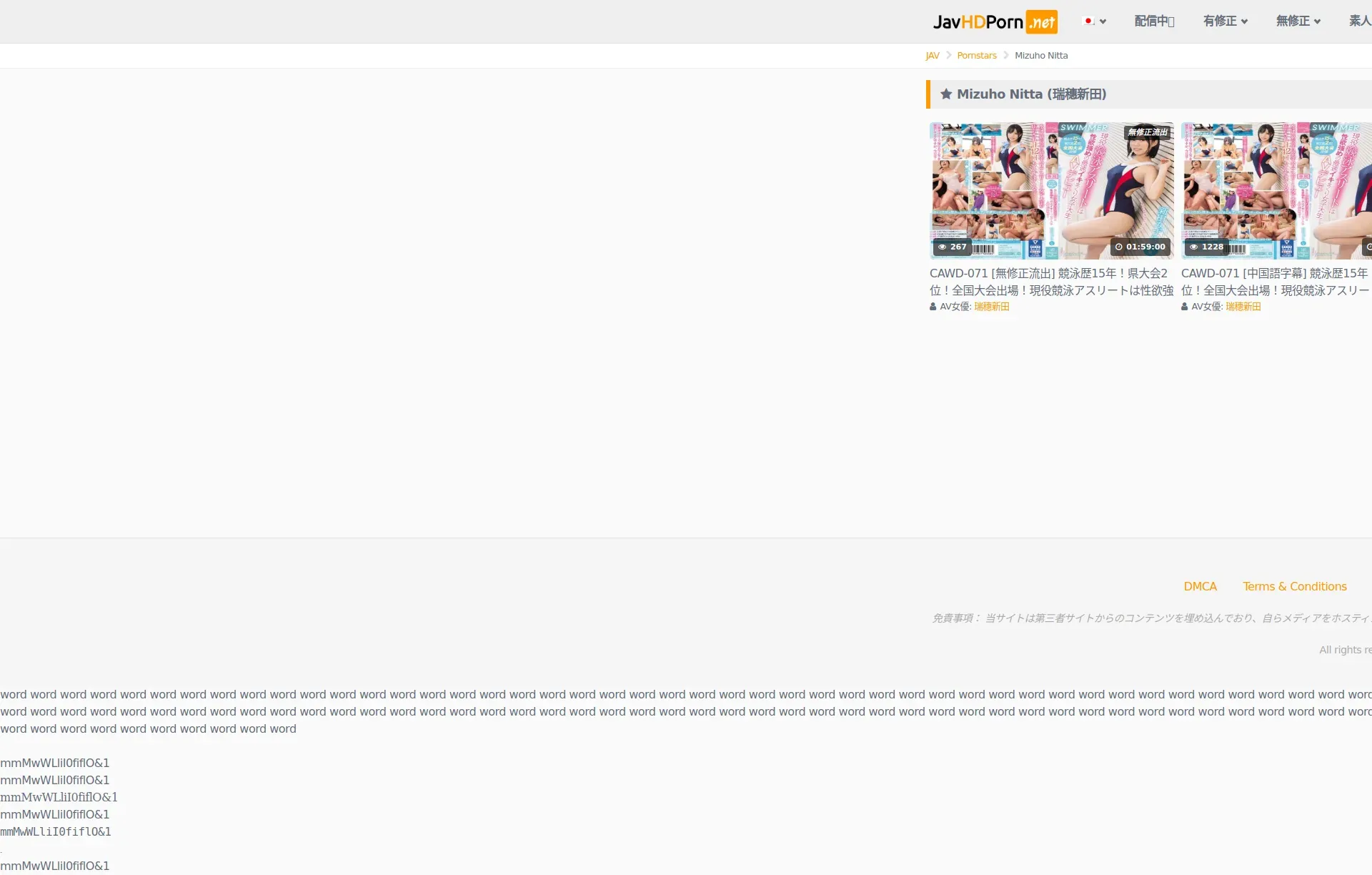
Task: Expand the 有修正 dropdown menu
Action: 1225,21
